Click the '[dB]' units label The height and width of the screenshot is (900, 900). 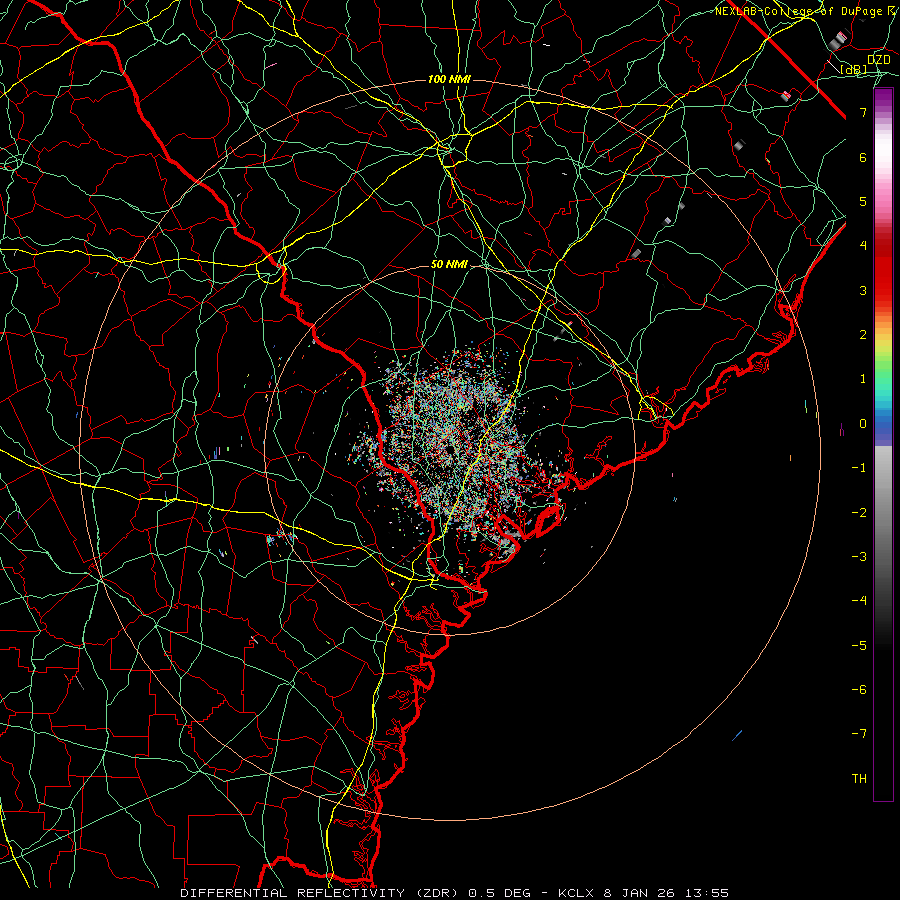coord(854,70)
